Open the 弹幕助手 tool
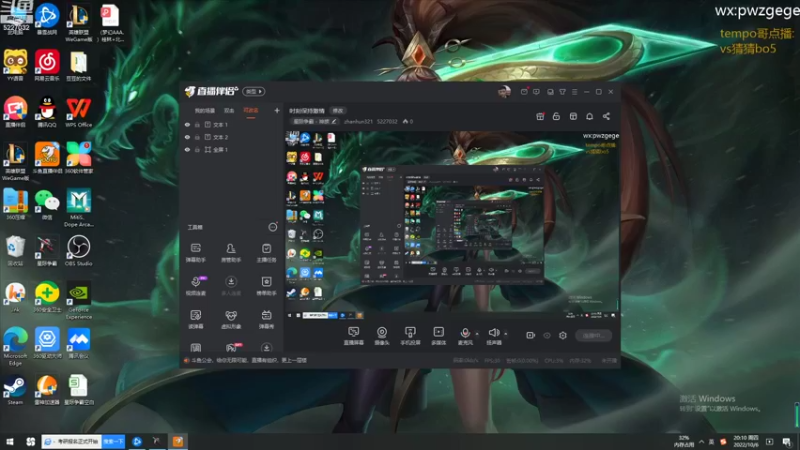This screenshot has width=800, height=450. tap(195, 253)
